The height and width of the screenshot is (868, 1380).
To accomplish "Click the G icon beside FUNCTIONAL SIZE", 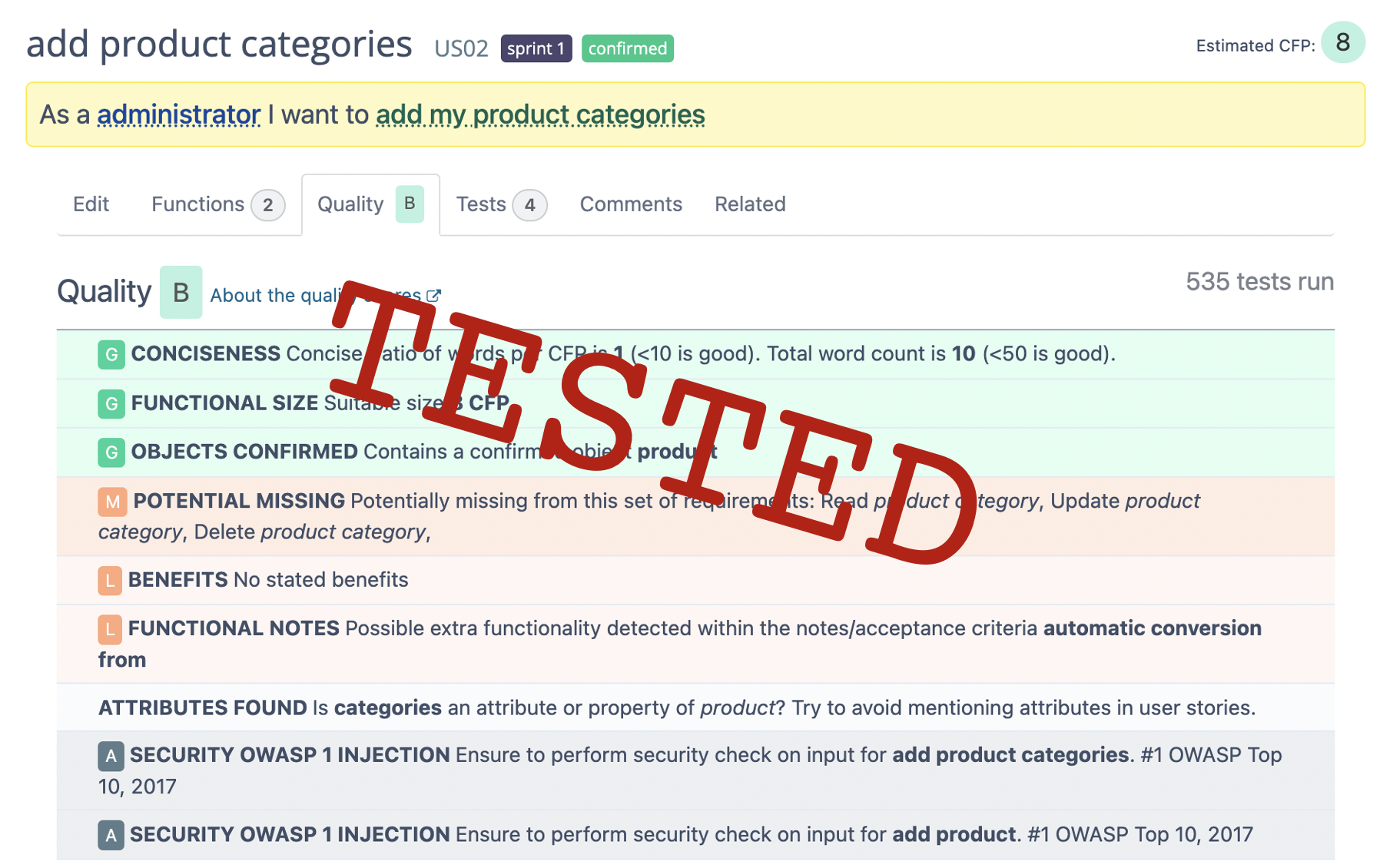I will click(x=111, y=403).
